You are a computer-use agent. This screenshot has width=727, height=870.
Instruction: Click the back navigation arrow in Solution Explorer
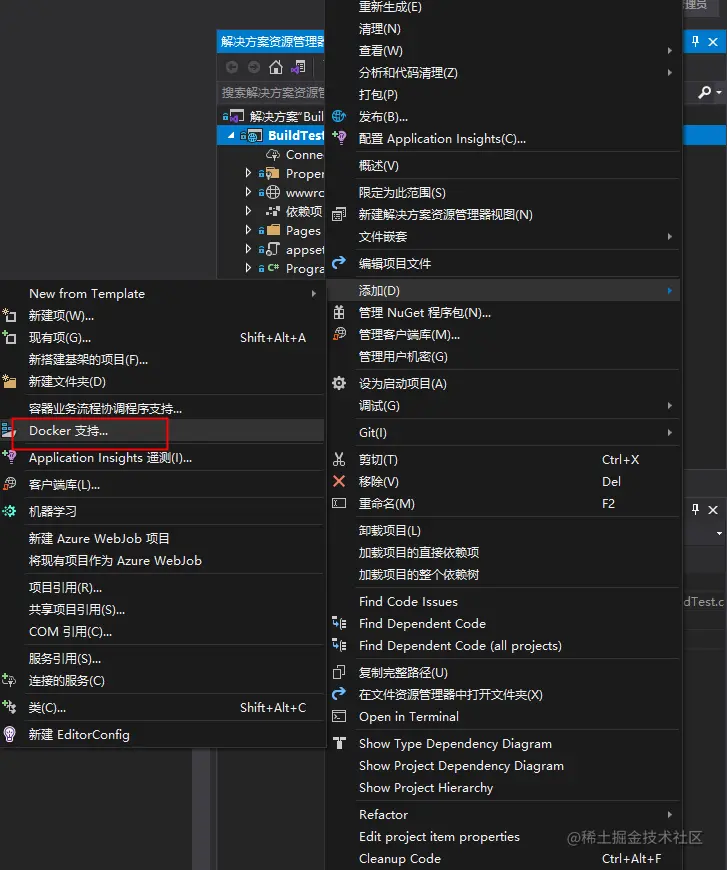coord(232,68)
